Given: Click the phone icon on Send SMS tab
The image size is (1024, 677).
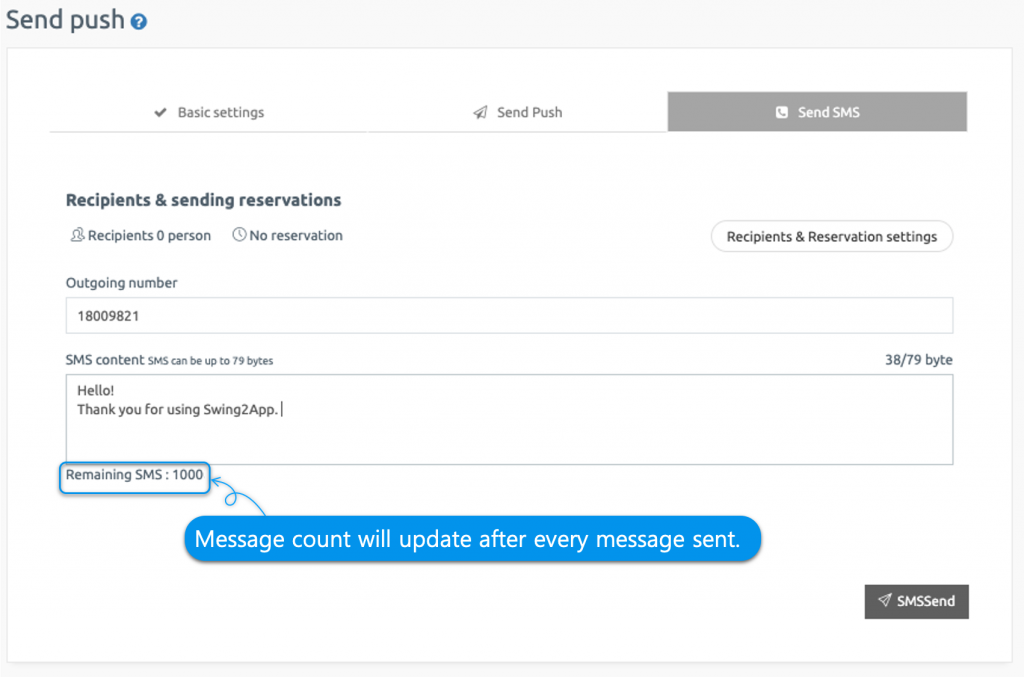Looking at the screenshot, I should [x=781, y=112].
